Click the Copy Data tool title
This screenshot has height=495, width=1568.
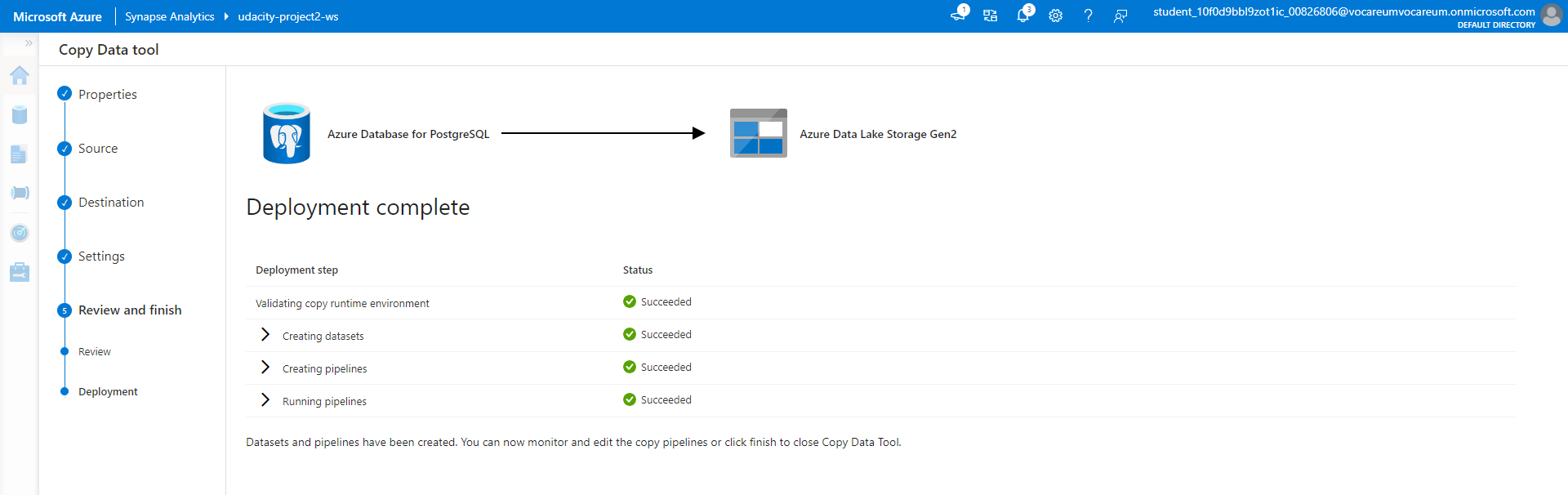(109, 49)
